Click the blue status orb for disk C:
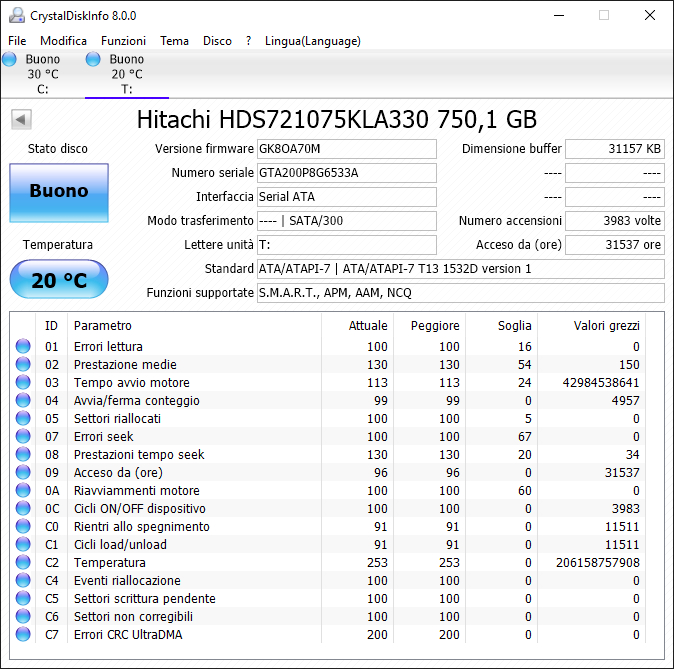The image size is (674, 669). coord(9,59)
